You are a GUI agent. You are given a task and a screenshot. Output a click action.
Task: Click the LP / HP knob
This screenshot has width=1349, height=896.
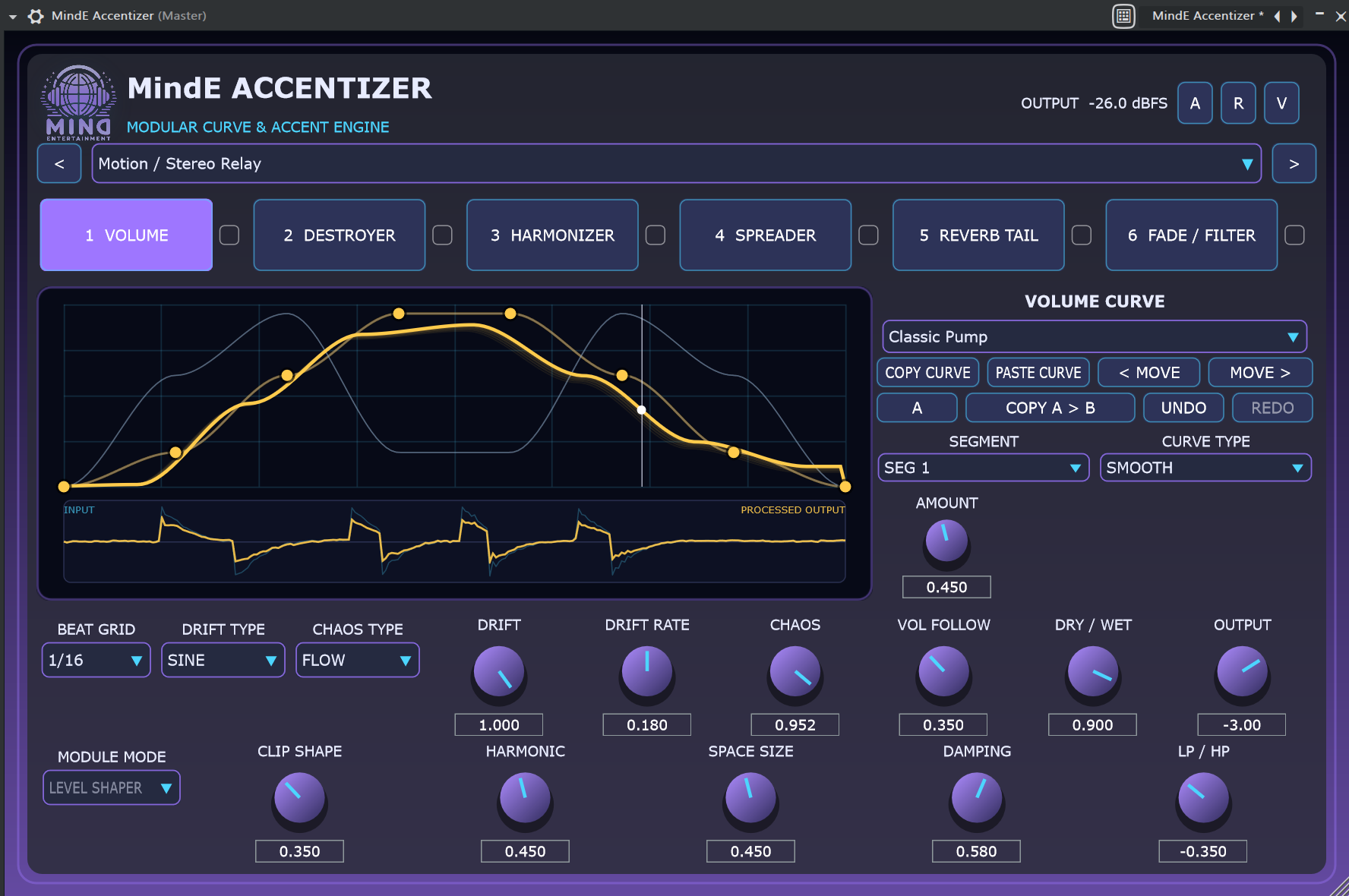pos(1203,798)
